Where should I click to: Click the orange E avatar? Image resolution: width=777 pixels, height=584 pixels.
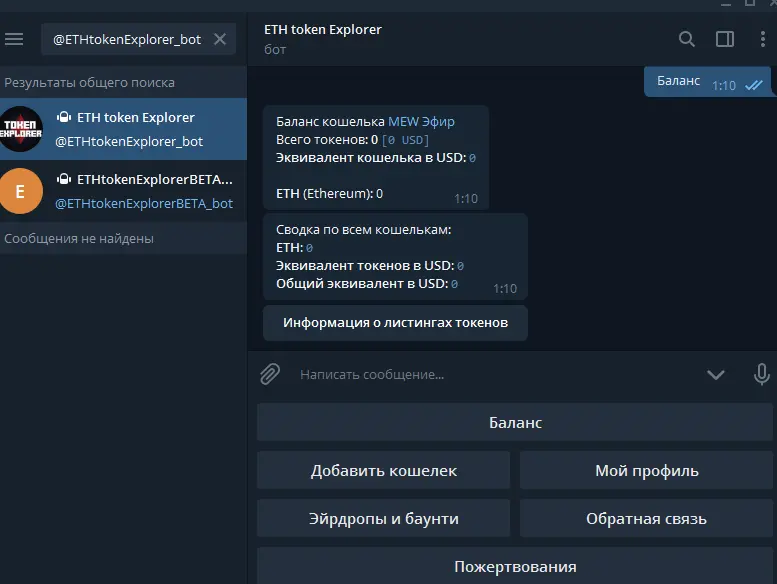click(x=20, y=191)
